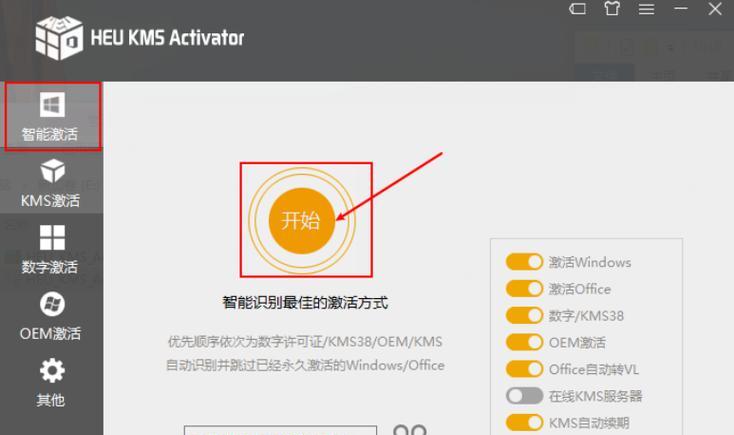The image size is (734, 435).
Task: Click the input box at the bottom
Action: [280, 430]
